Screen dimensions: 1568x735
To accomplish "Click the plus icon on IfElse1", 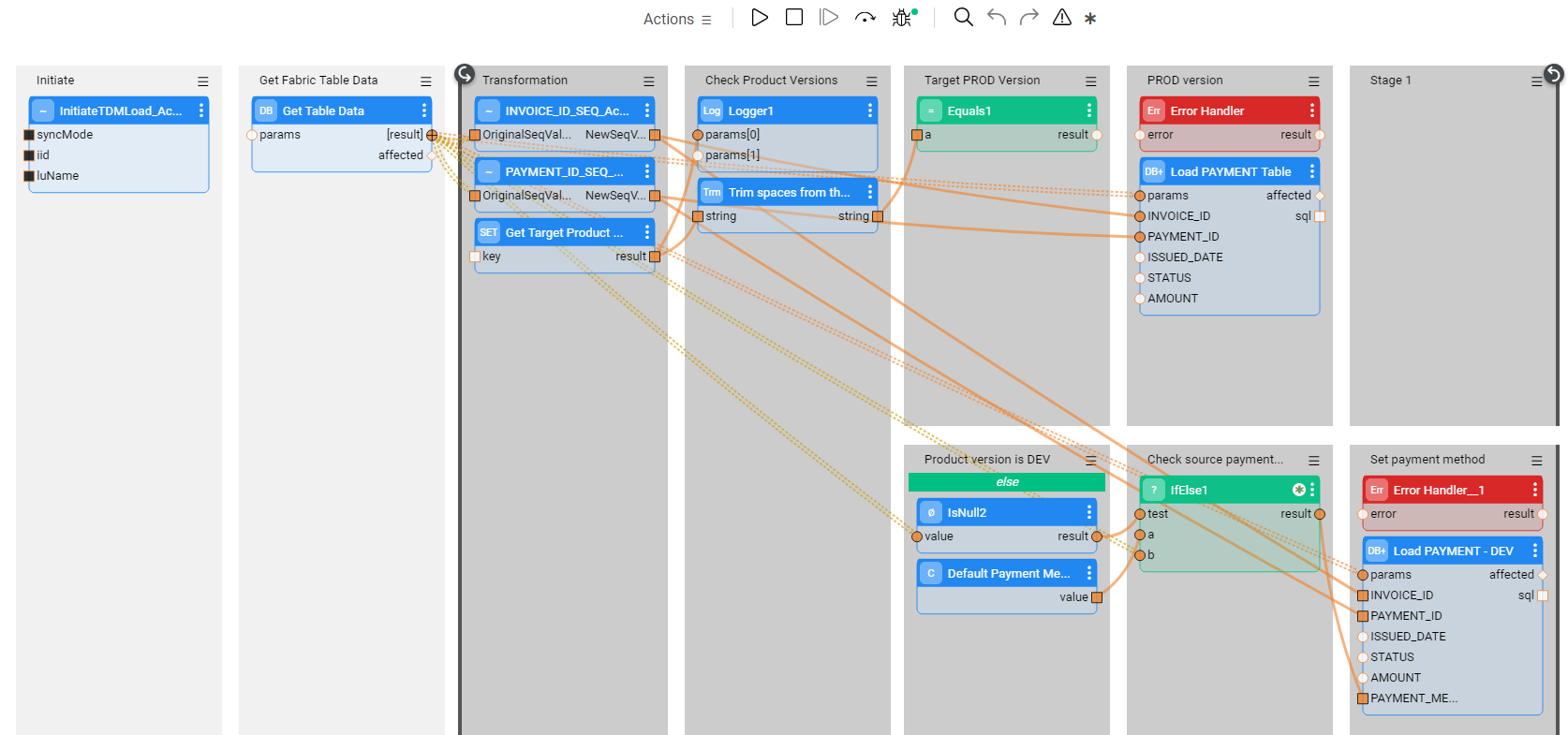I will pyautogui.click(x=1298, y=490).
